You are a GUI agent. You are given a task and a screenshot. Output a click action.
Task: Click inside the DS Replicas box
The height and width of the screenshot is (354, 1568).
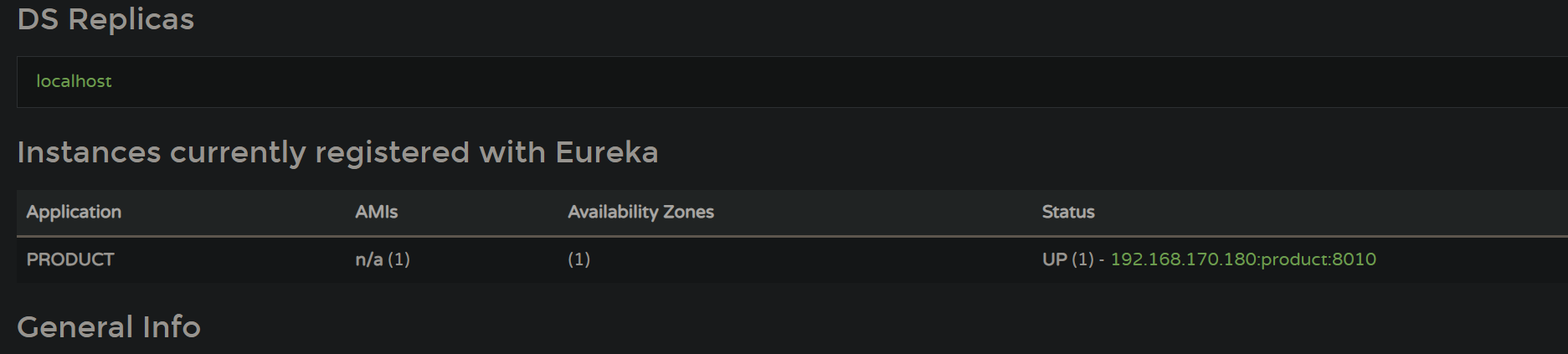792,82
